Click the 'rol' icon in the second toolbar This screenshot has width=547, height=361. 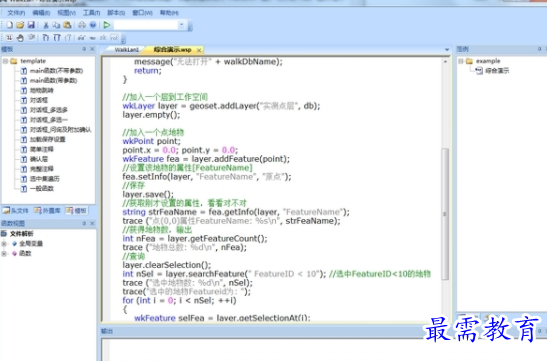click(114, 38)
